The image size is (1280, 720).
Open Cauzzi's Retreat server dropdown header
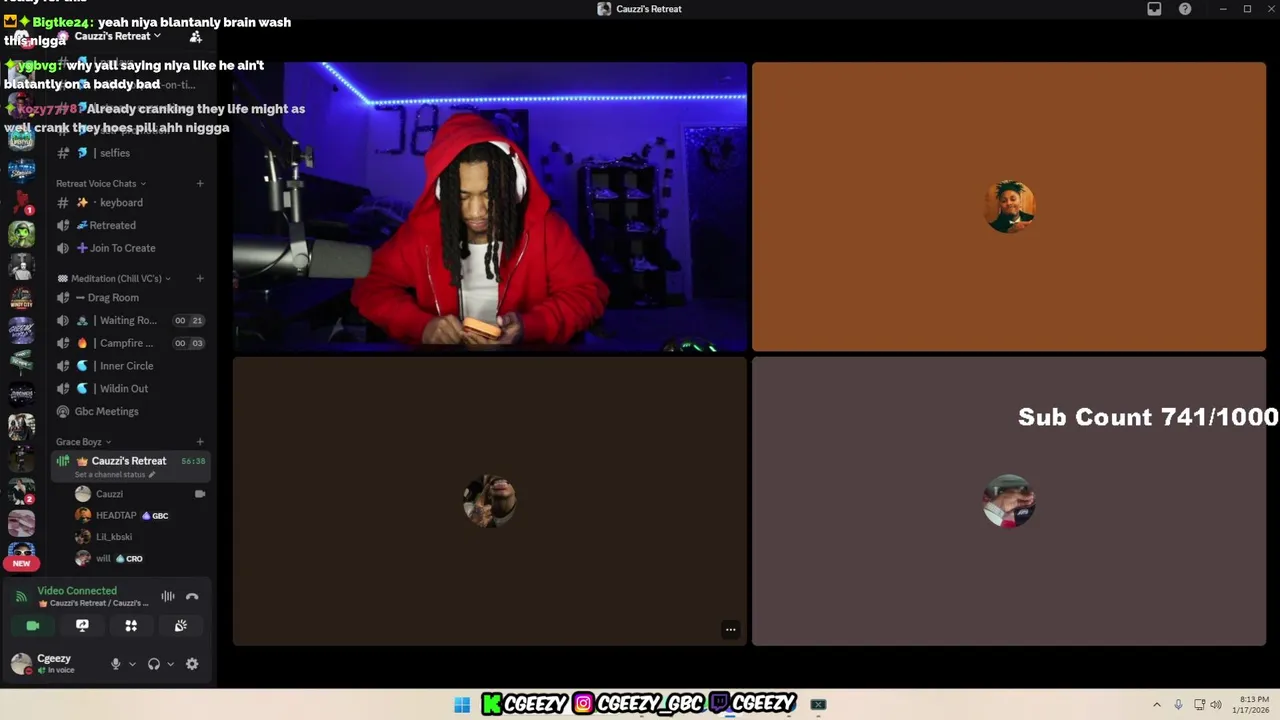pyautogui.click(x=118, y=36)
